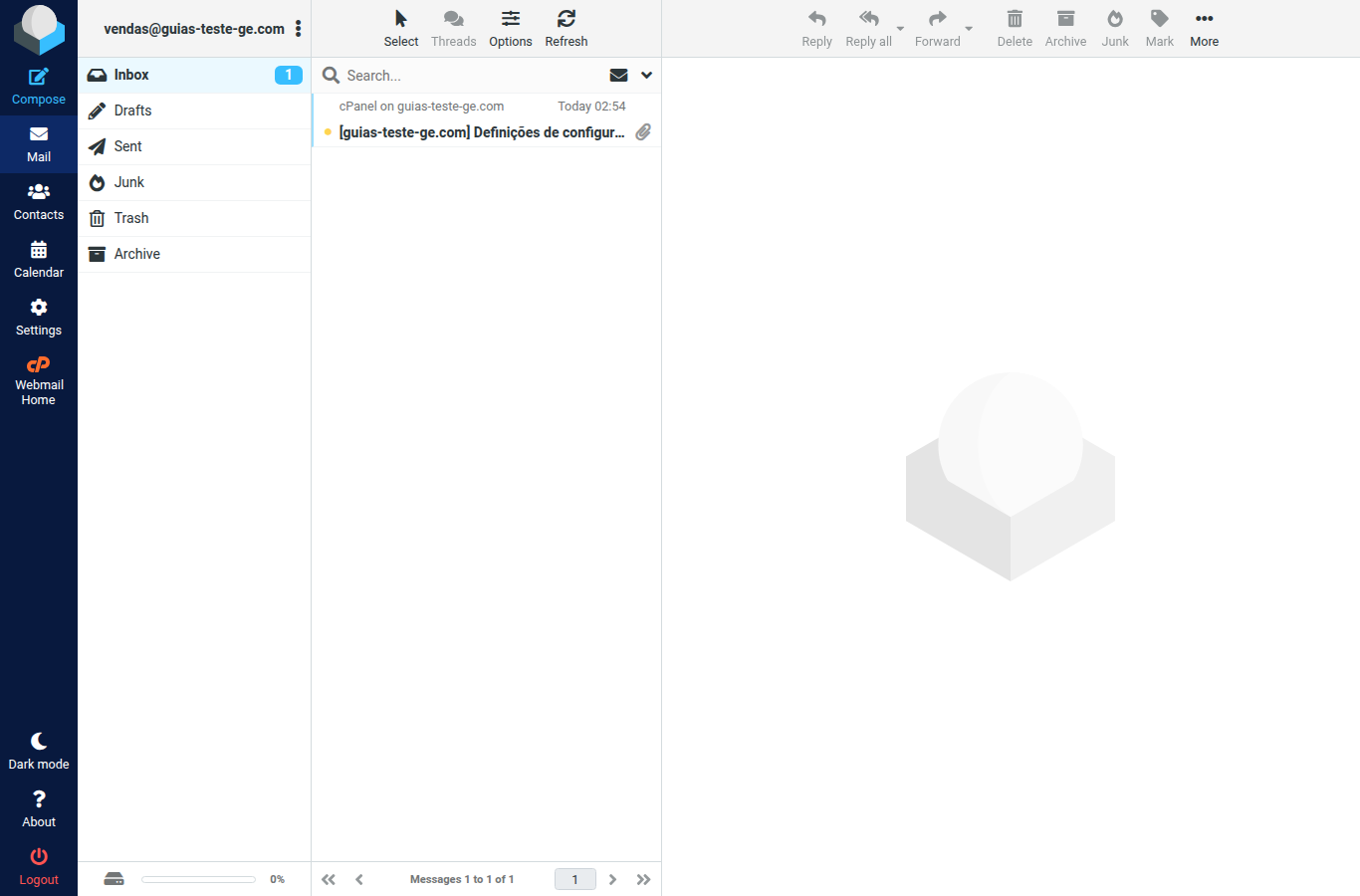Expand Reply all dropdown arrow
The height and width of the screenshot is (896, 1360).
[900, 29]
